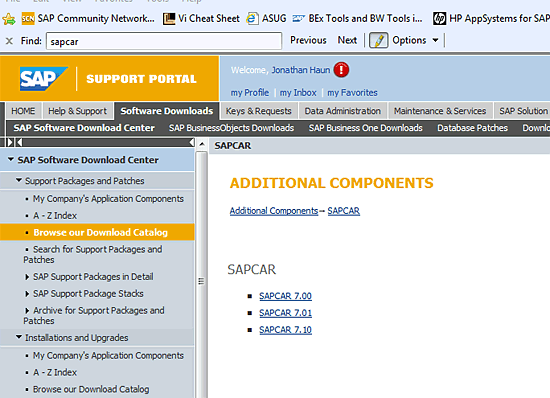
Task: Open SAP Community Network bookmark icon
Action: coord(28,19)
